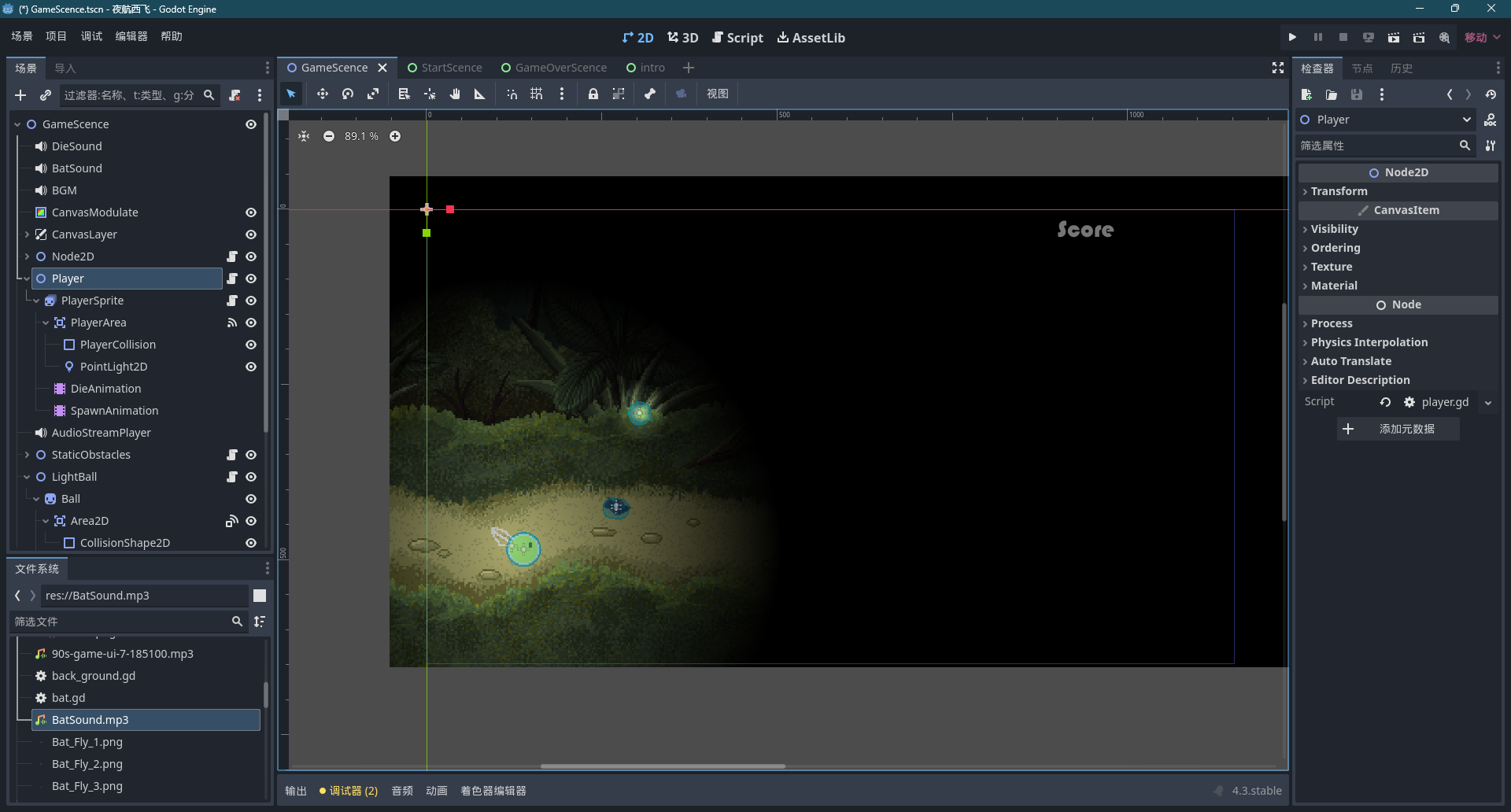The image size is (1511, 812).
Task: Click the 添加元数据 button
Action: (x=1398, y=429)
